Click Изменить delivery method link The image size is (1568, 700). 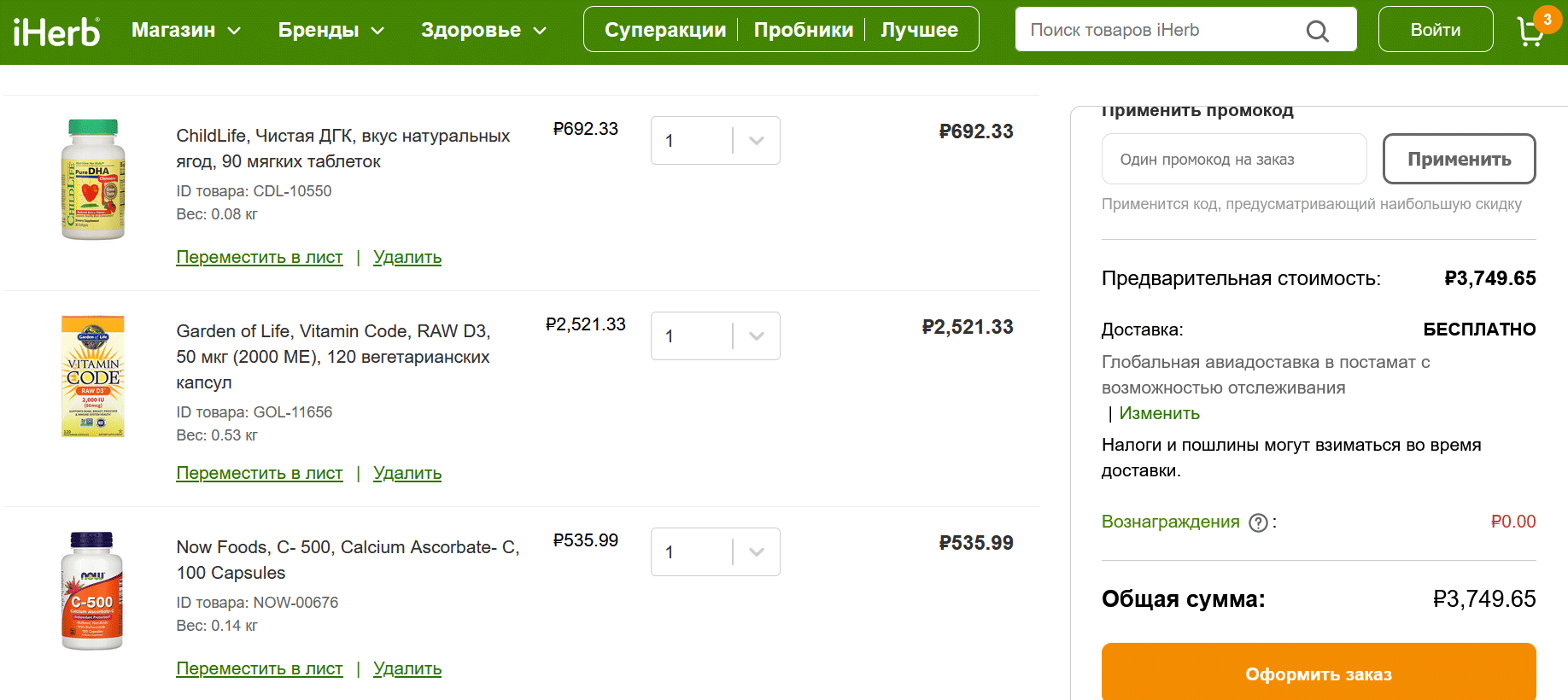pyautogui.click(x=1159, y=413)
